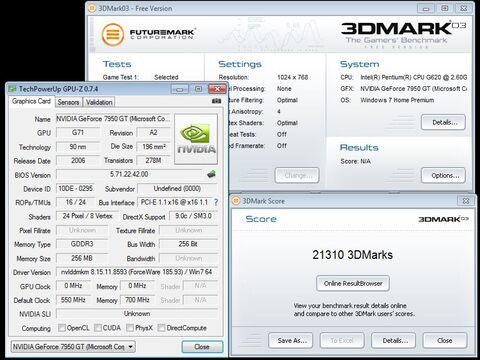480x360 pixels.
Task: Toggle the CUDA checkbox
Action: tap(98, 328)
